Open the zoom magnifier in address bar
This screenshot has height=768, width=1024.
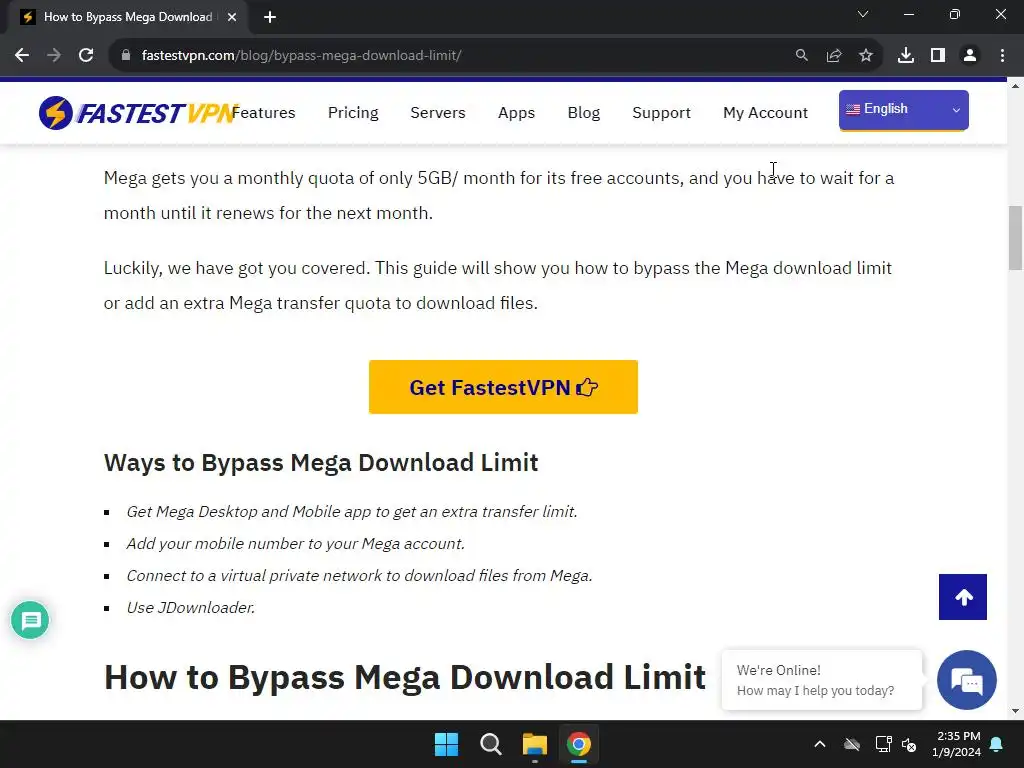point(801,56)
